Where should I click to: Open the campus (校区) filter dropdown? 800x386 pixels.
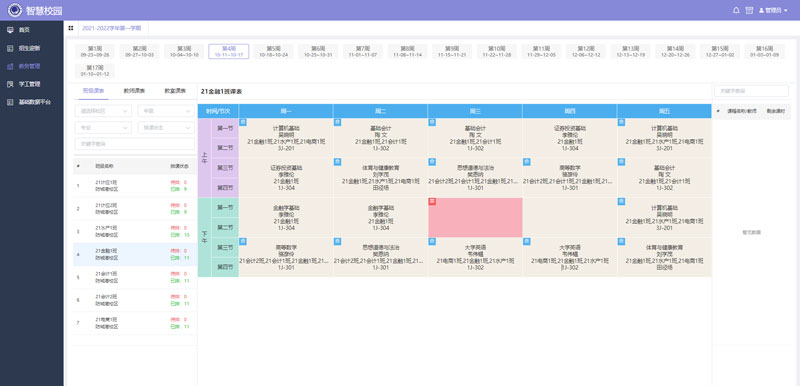pos(103,111)
